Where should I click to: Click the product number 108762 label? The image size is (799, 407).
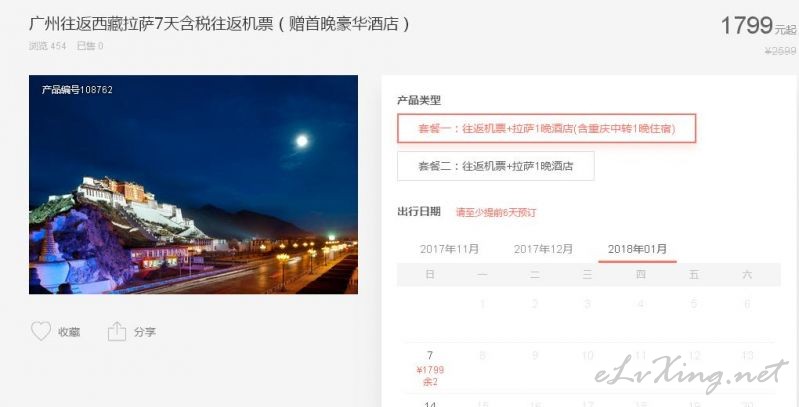[77, 90]
